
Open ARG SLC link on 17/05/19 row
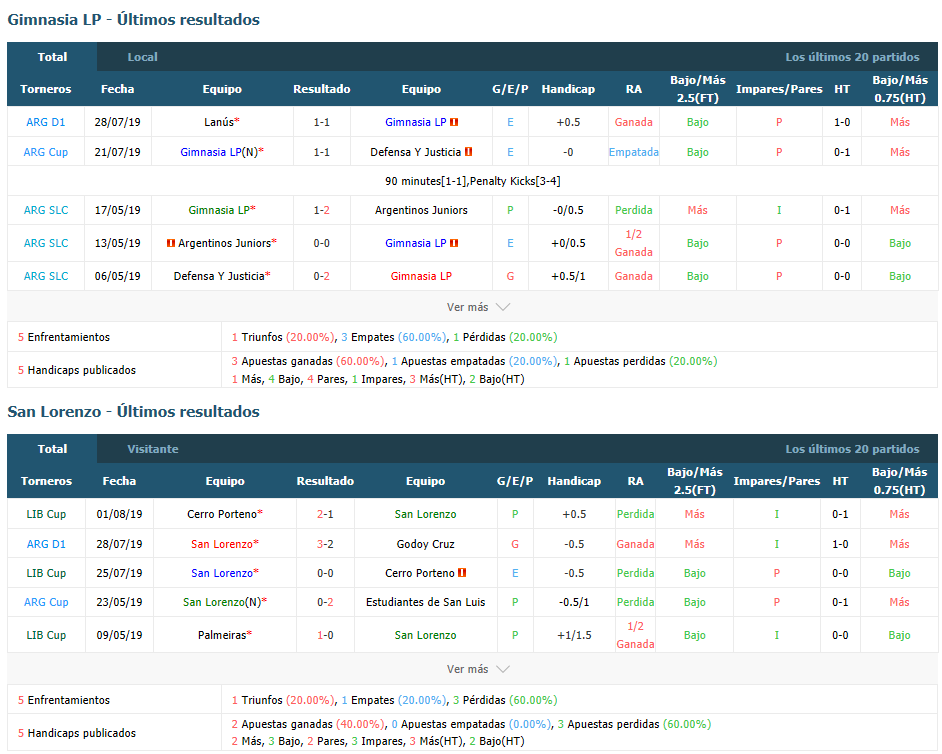coord(46,210)
